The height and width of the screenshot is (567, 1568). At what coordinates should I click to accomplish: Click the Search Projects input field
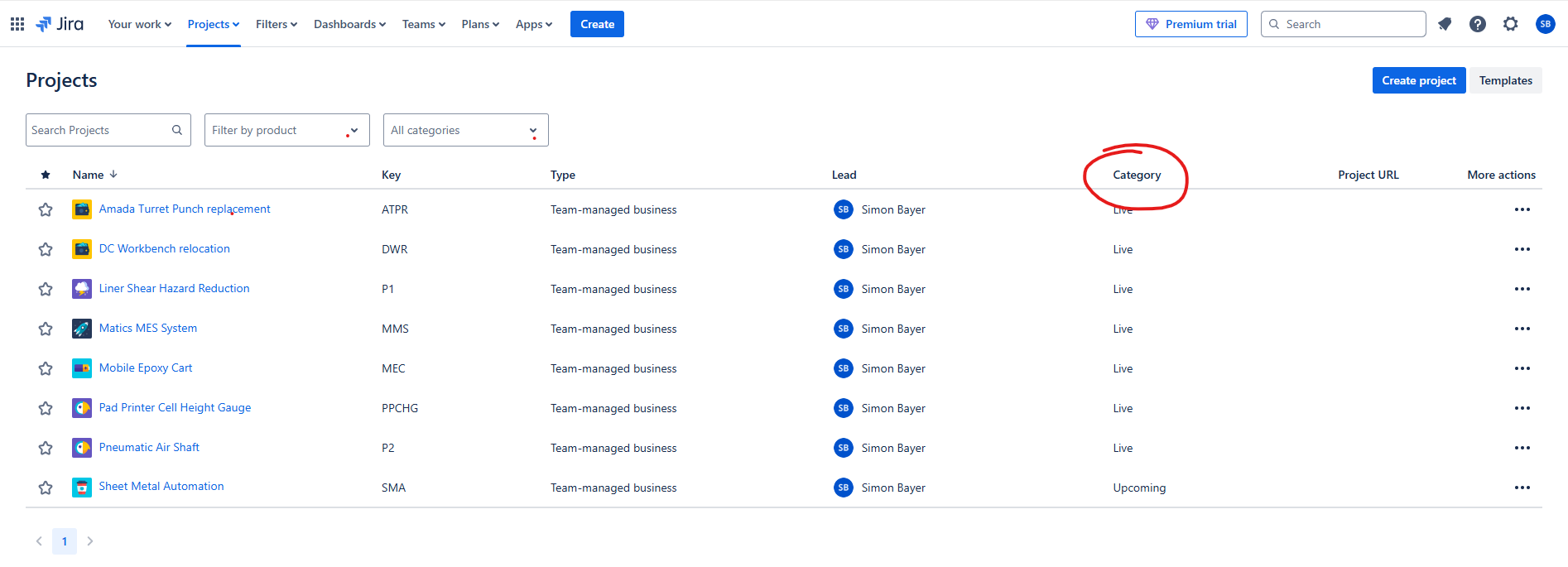(108, 130)
